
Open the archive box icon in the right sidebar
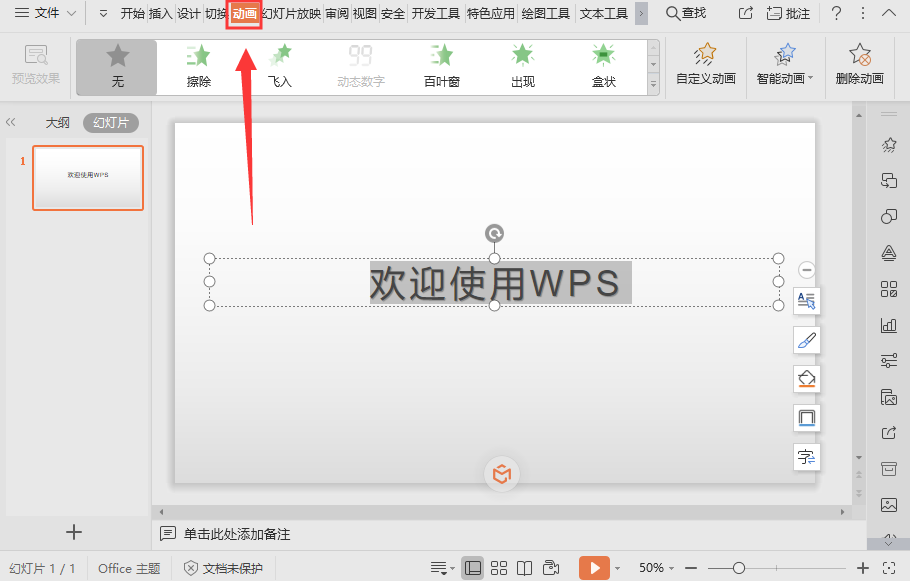(889, 468)
